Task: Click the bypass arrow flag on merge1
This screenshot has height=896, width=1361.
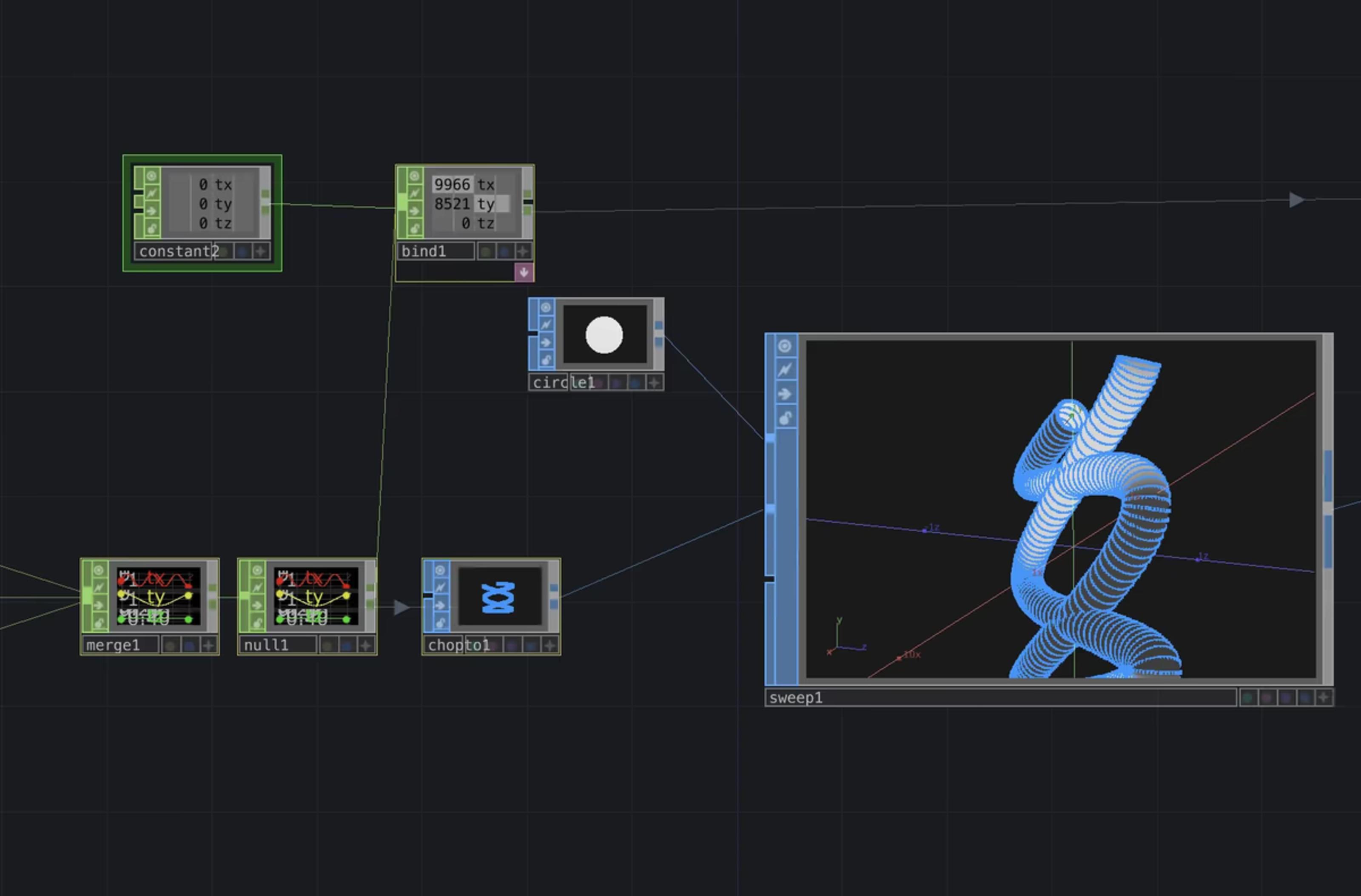Action: (x=99, y=605)
